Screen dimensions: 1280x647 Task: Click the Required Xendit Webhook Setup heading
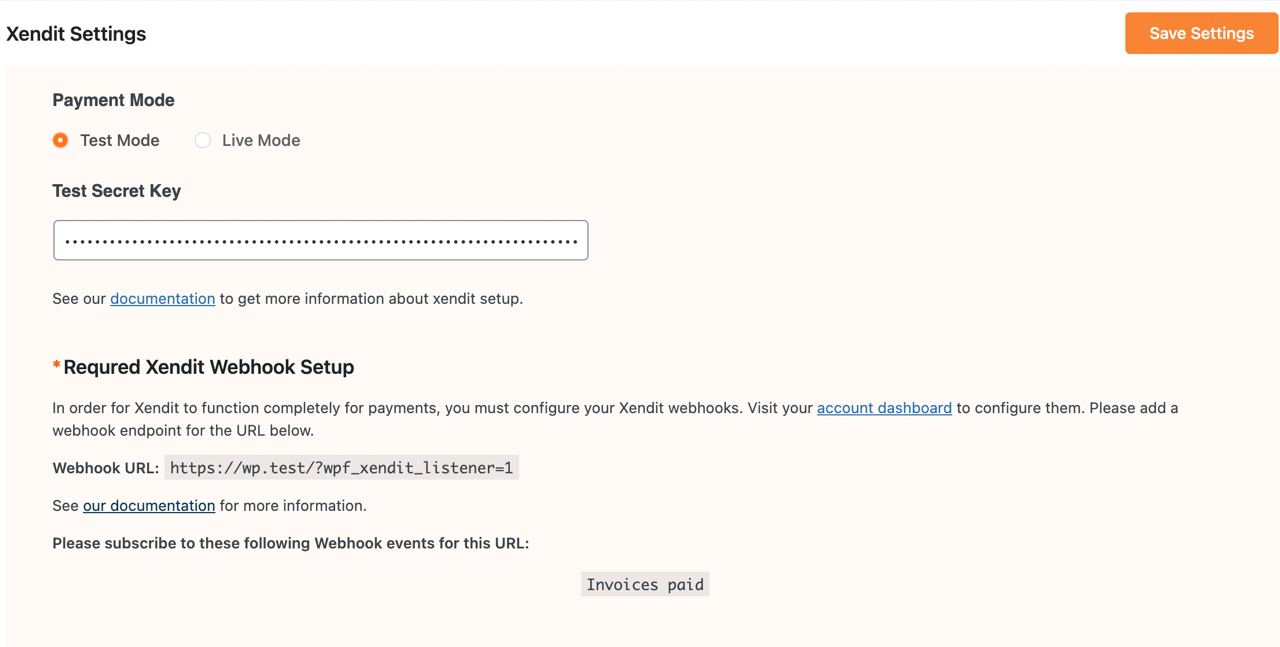pos(208,367)
